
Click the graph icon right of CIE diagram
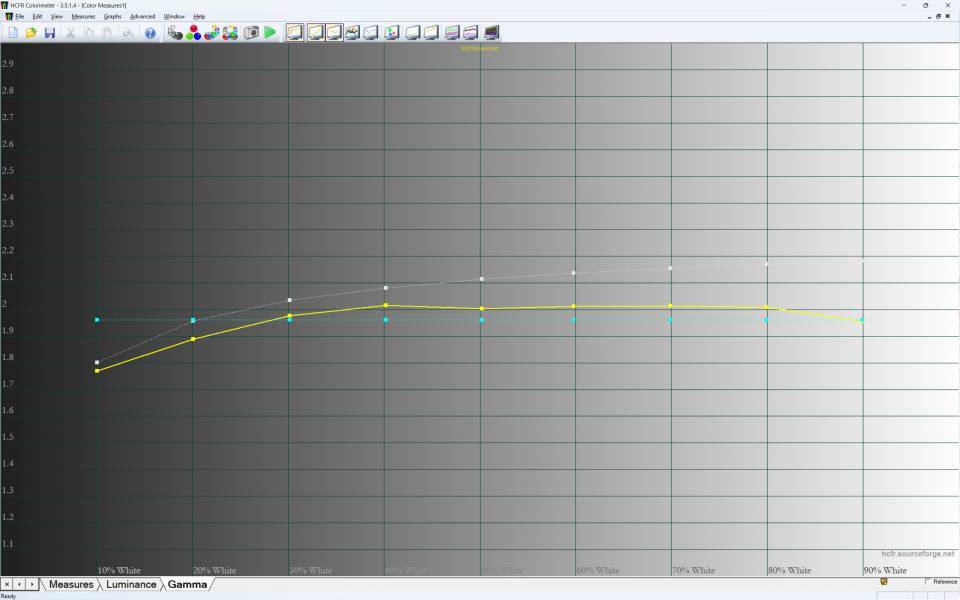[413, 32]
